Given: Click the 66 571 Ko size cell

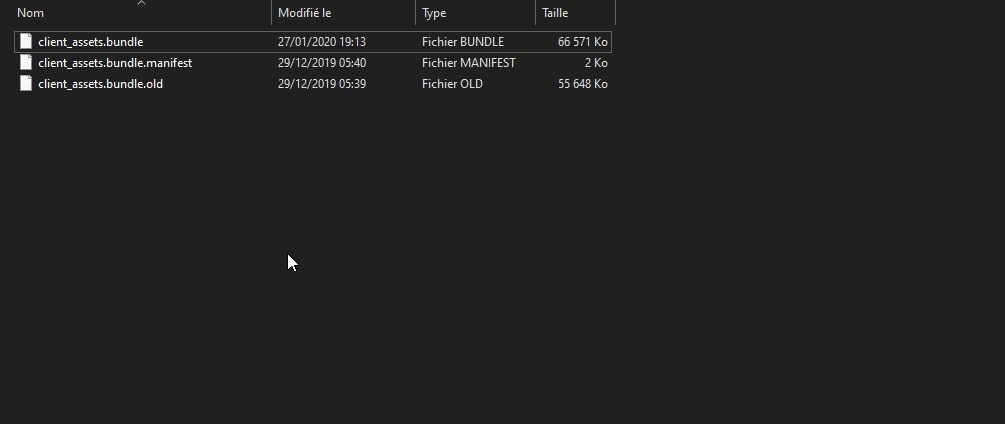Looking at the screenshot, I should (x=583, y=42).
